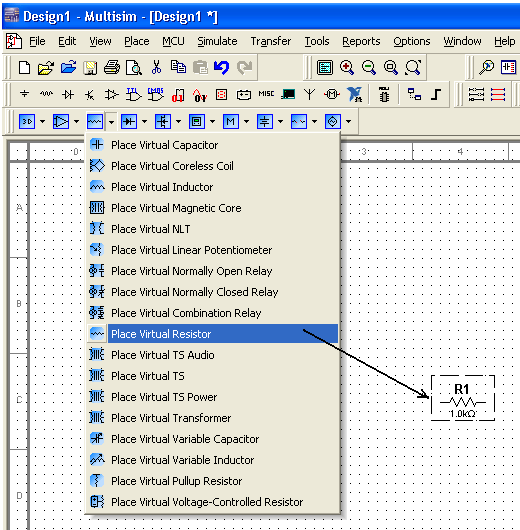Click the Zoom to area icon
This screenshot has height=530, width=520.
click(391, 67)
